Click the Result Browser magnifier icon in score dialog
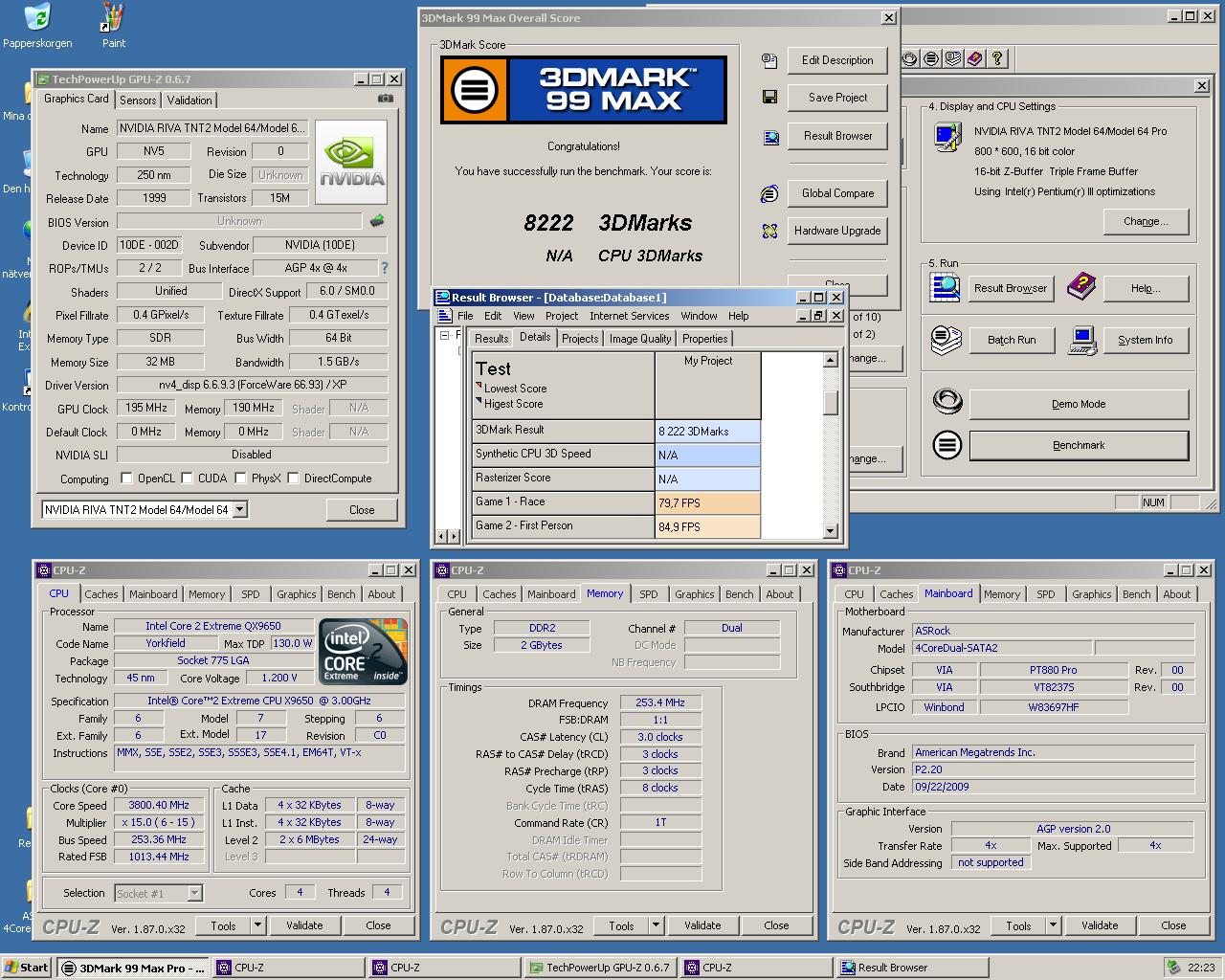1225x980 pixels. coord(770,137)
